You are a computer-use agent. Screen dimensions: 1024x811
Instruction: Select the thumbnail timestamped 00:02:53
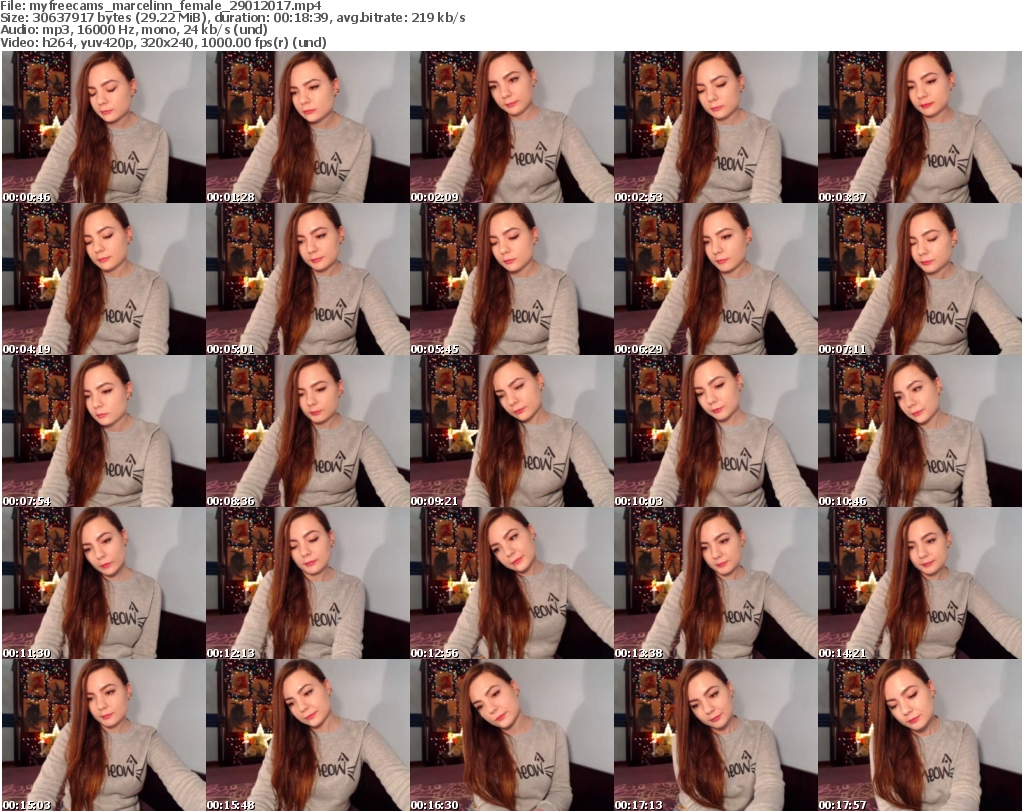716,127
